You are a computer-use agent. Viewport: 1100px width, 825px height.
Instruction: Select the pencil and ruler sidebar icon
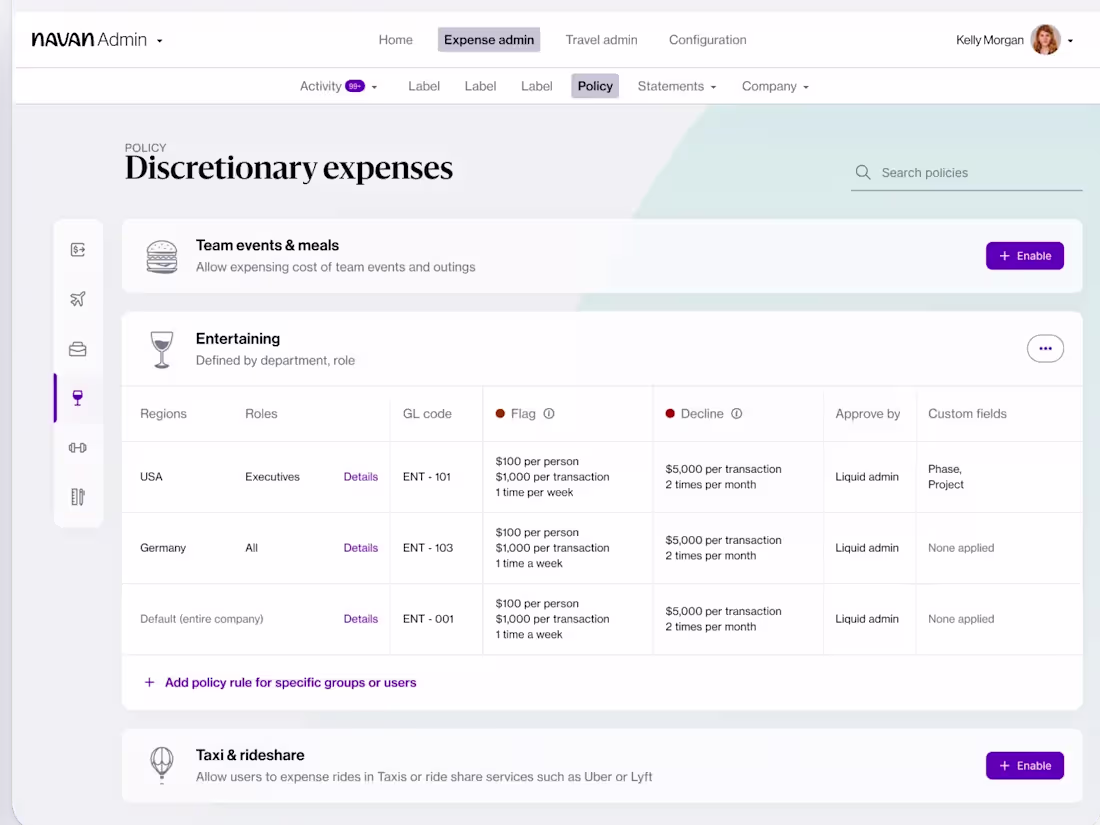pos(78,497)
